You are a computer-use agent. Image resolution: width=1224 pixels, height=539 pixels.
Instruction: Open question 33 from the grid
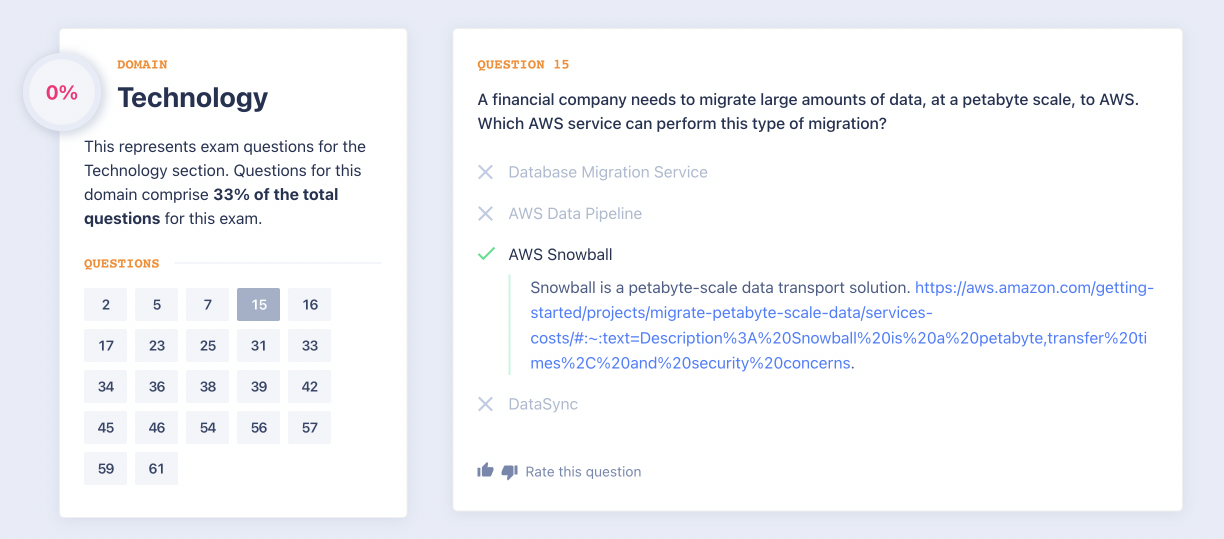(x=310, y=346)
